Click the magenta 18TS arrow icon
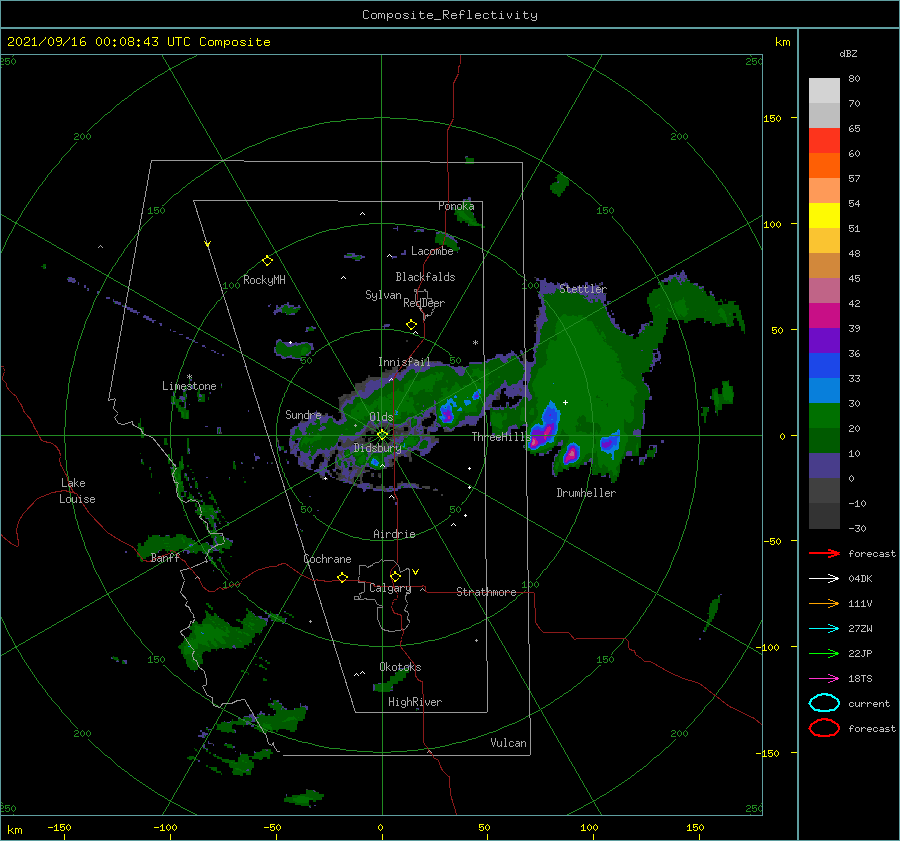Image resolution: width=900 pixels, height=841 pixels. pos(824,679)
